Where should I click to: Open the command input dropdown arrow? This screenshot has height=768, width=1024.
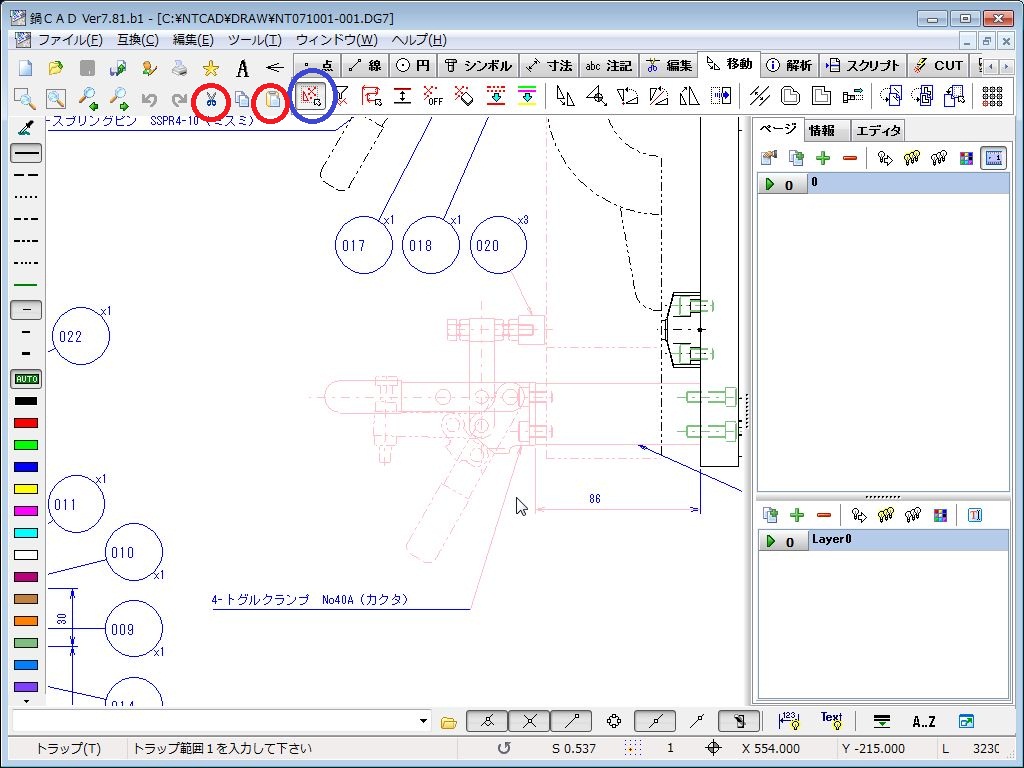point(423,721)
